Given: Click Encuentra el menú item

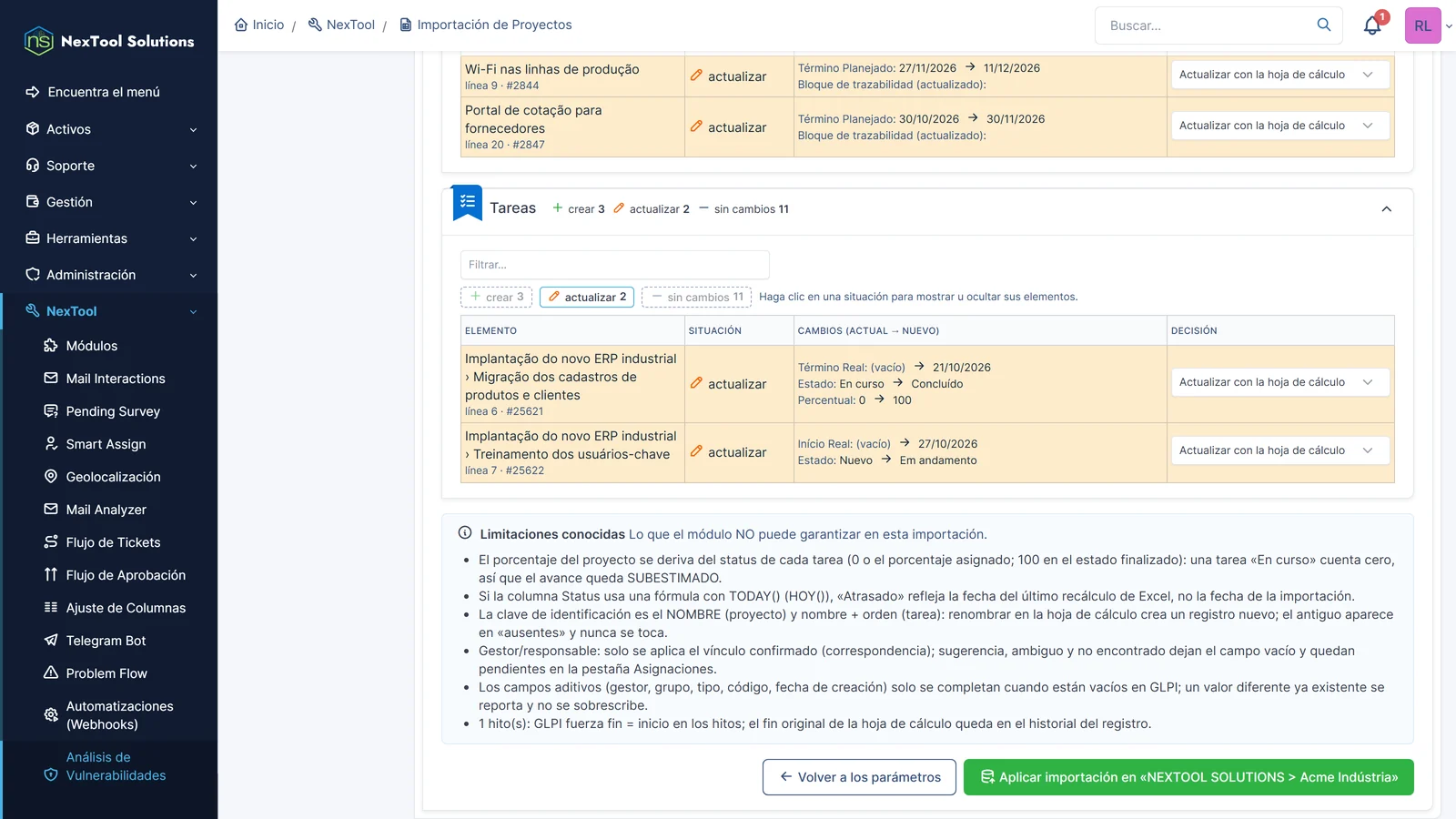Looking at the screenshot, I should click(104, 92).
